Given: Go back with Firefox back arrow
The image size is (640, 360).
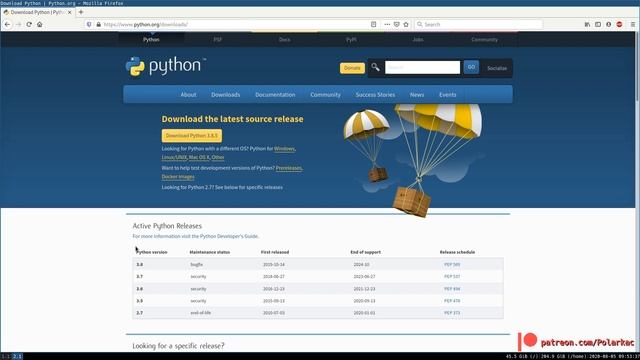Looking at the screenshot, I should [x=7, y=24].
